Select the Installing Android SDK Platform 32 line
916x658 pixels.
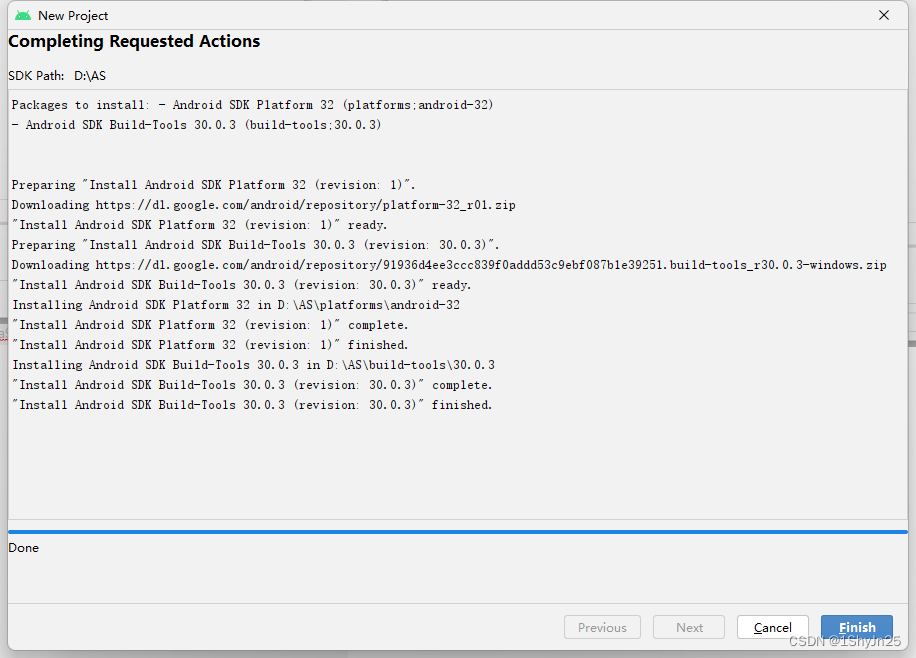(236, 304)
